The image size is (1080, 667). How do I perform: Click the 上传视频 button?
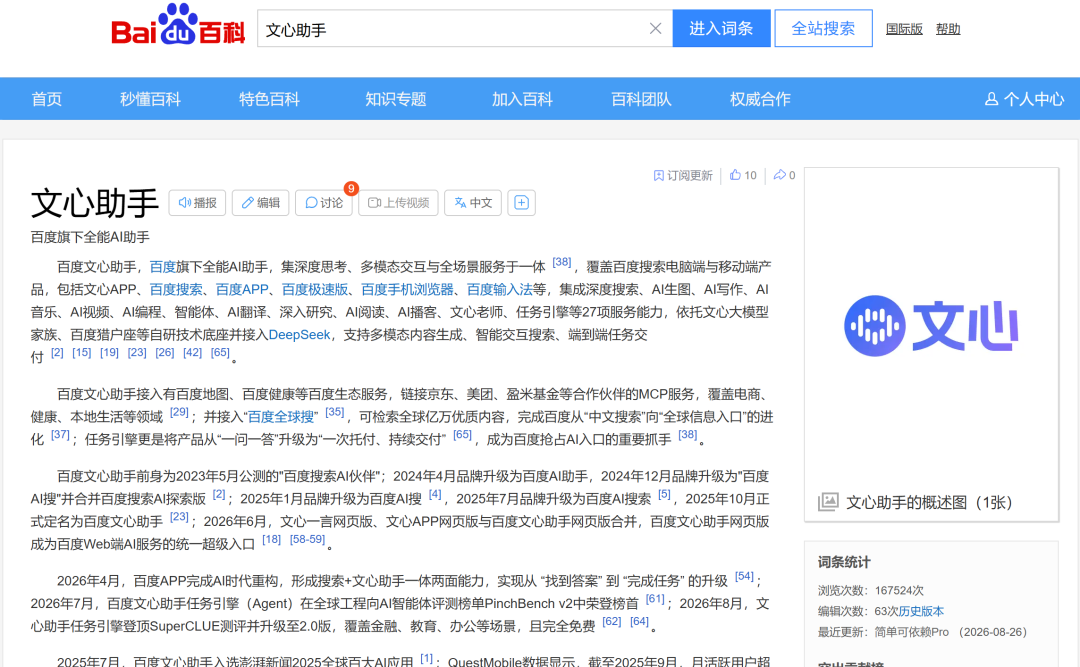(x=398, y=203)
